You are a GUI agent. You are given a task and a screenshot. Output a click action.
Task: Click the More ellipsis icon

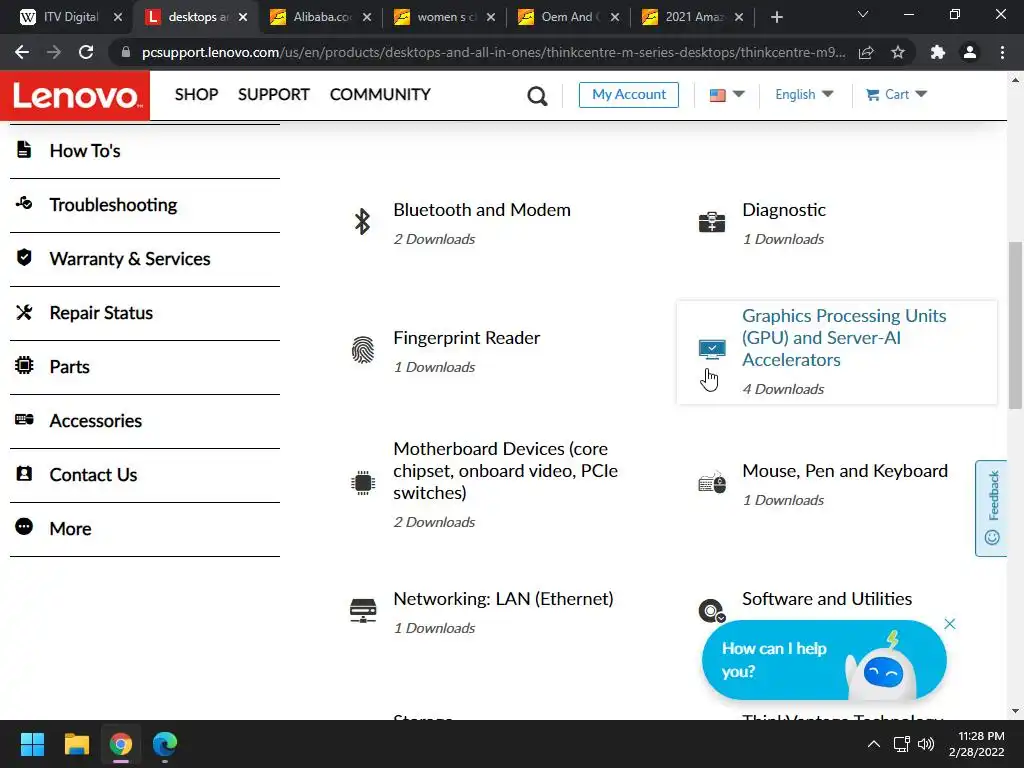24,526
